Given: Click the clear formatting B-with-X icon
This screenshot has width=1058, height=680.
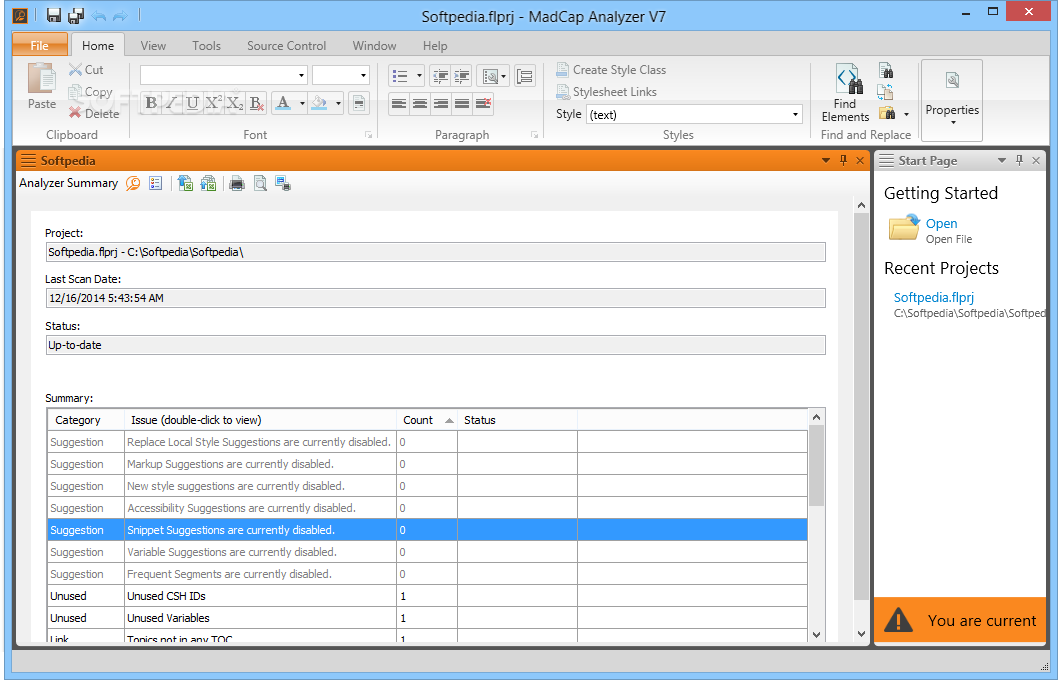Looking at the screenshot, I should click(256, 103).
